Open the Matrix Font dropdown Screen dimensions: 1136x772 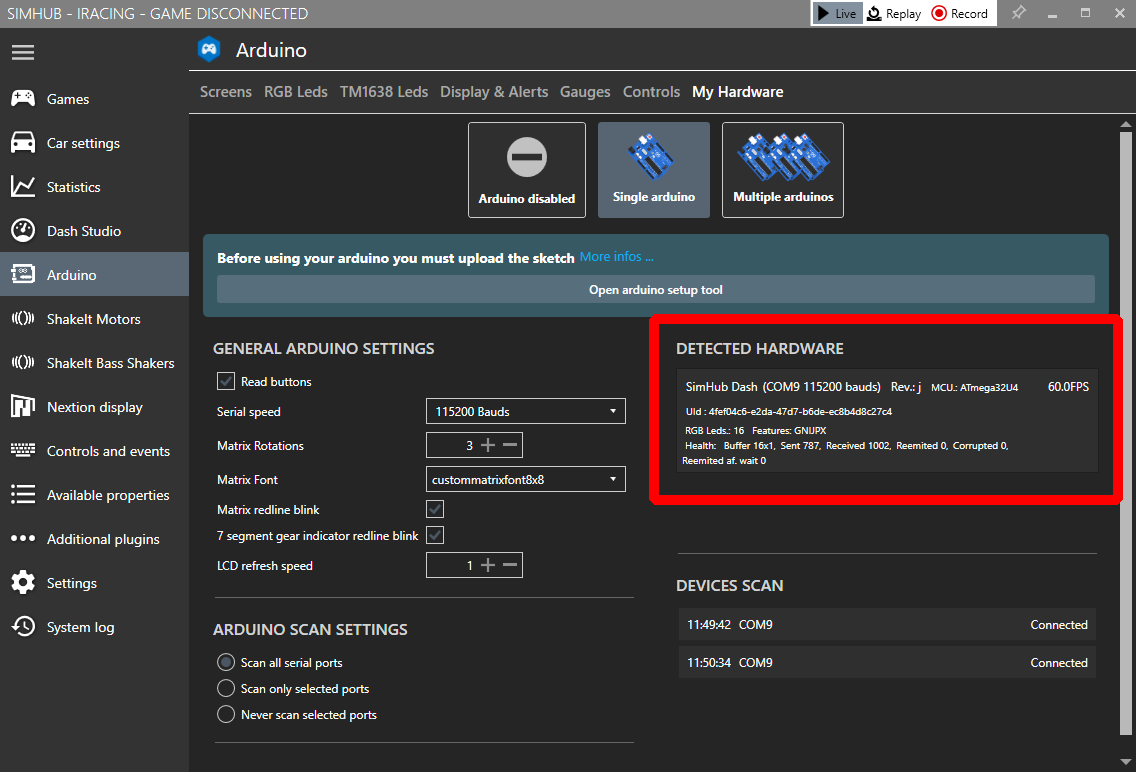pyautogui.click(x=525, y=479)
